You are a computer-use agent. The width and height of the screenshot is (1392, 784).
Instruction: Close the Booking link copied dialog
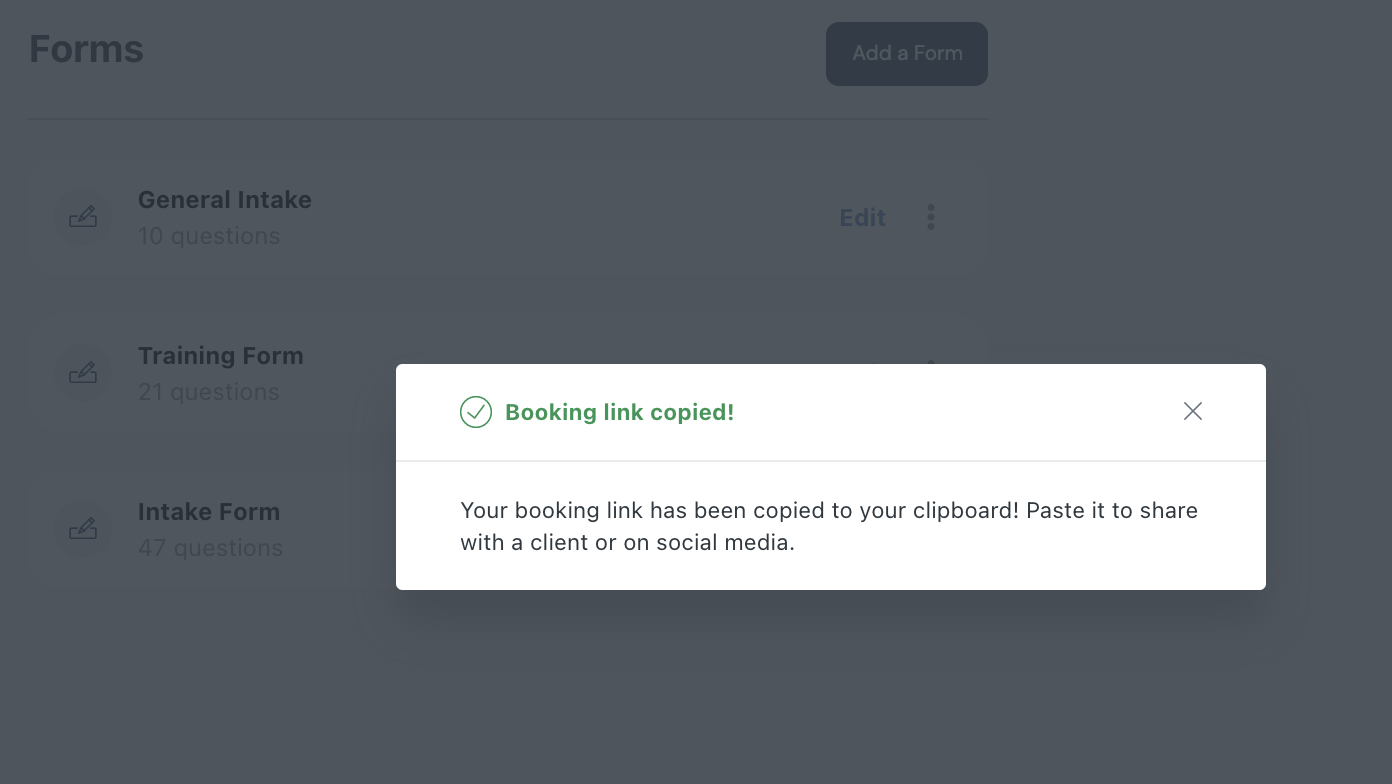click(1192, 411)
